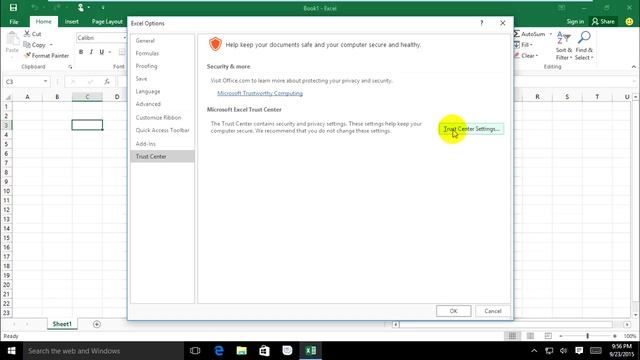Switch to the Home ribbon tab
This screenshot has height=360, width=640.
pos(44,22)
